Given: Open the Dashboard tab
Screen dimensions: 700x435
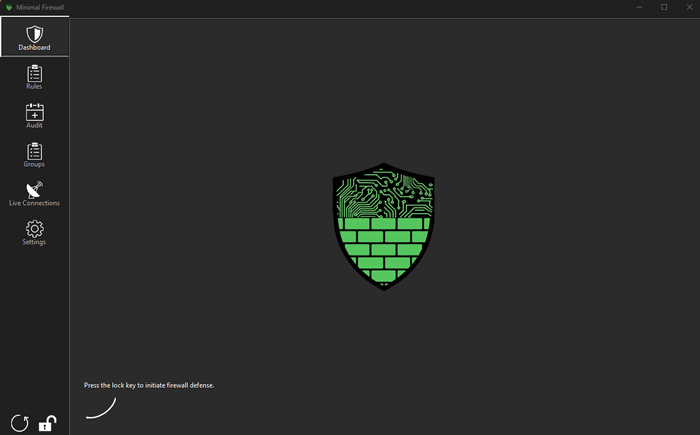Looking at the screenshot, I should [x=34, y=37].
